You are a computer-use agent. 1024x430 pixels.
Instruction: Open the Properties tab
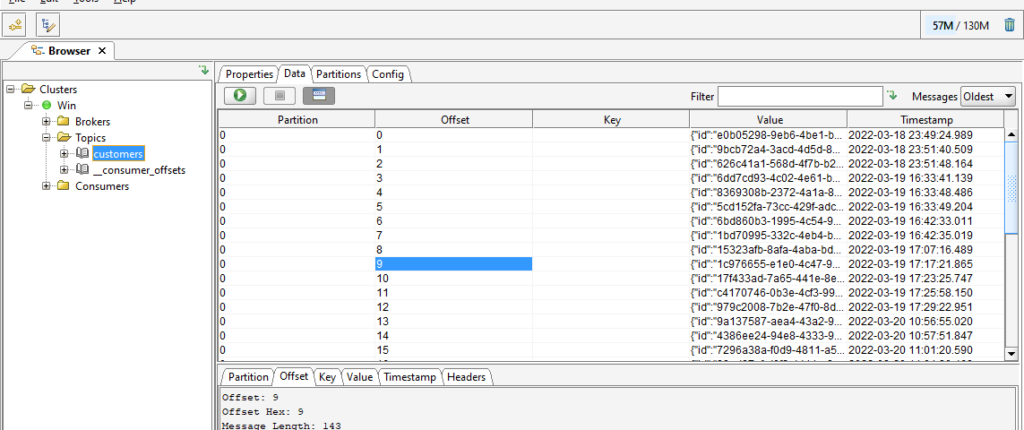pyautogui.click(x=249, y=74)
